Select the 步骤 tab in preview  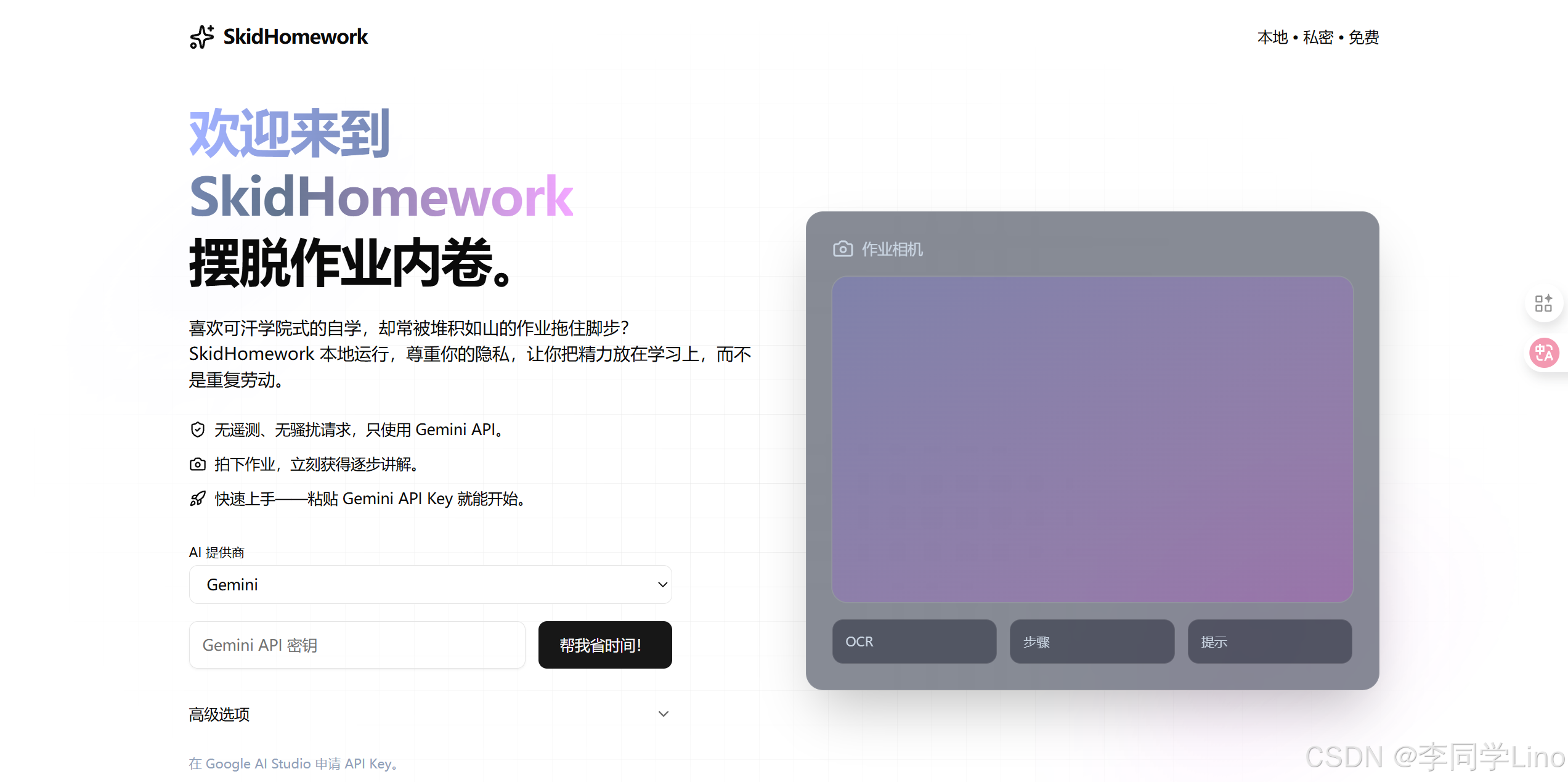[1091, 641]
